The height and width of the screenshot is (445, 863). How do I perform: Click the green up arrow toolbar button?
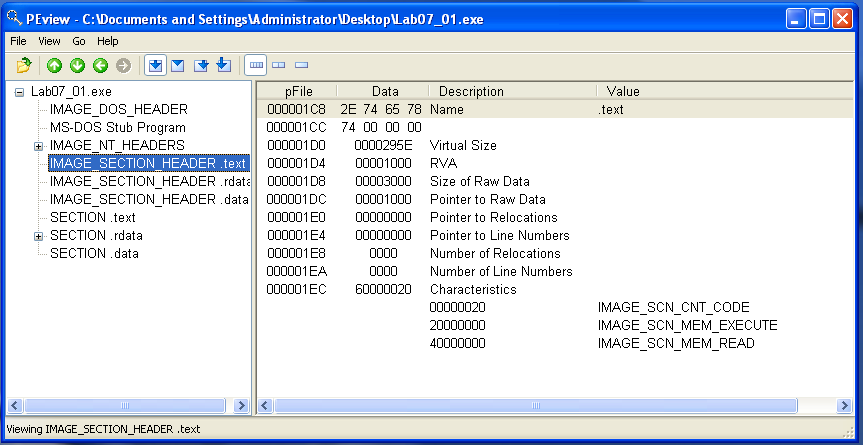(x=54, y=65)
